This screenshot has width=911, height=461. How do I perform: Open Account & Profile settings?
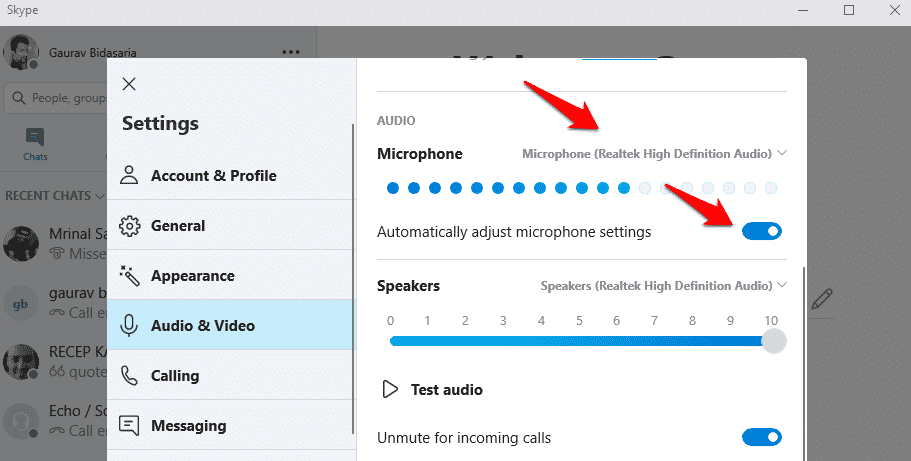pyautogui.click(x=231, y=175)
